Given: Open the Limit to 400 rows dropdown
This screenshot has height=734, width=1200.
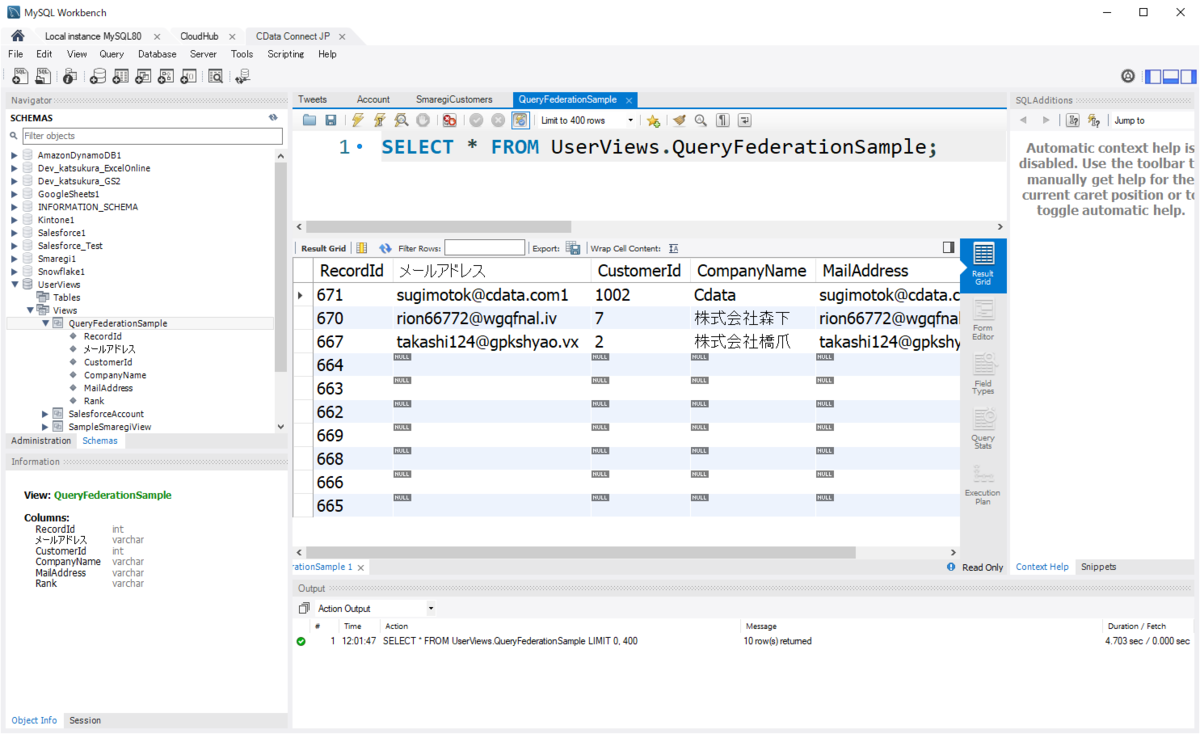Looking at the screenshot, I should tap(587, 120).
